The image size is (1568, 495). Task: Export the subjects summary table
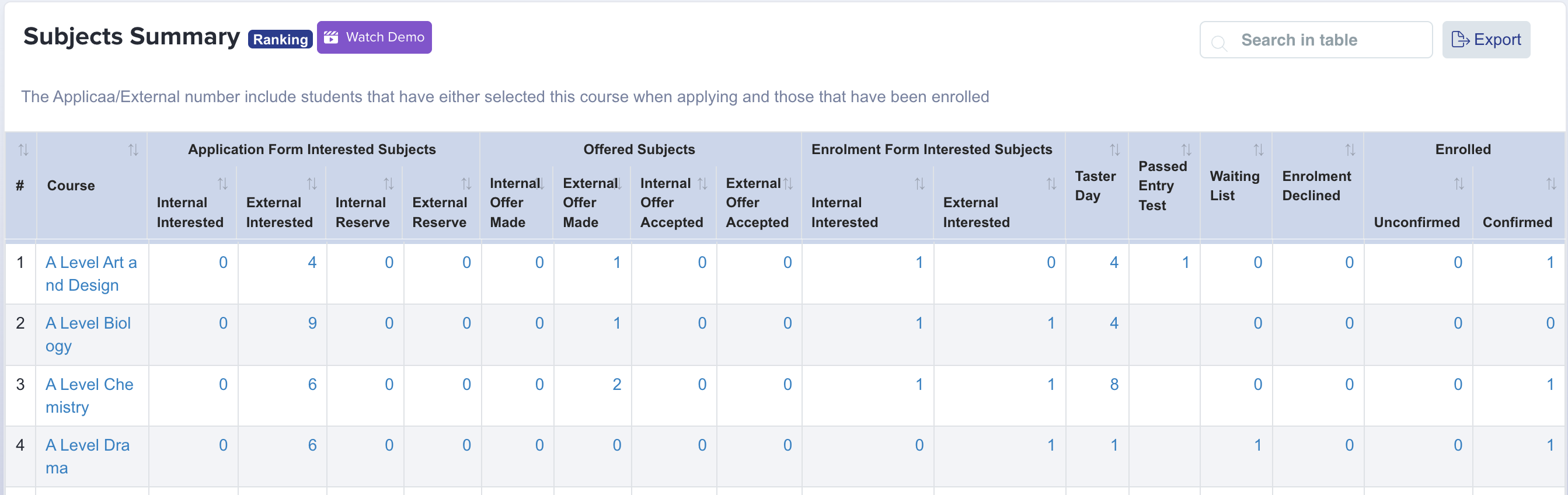point(1486,40)
